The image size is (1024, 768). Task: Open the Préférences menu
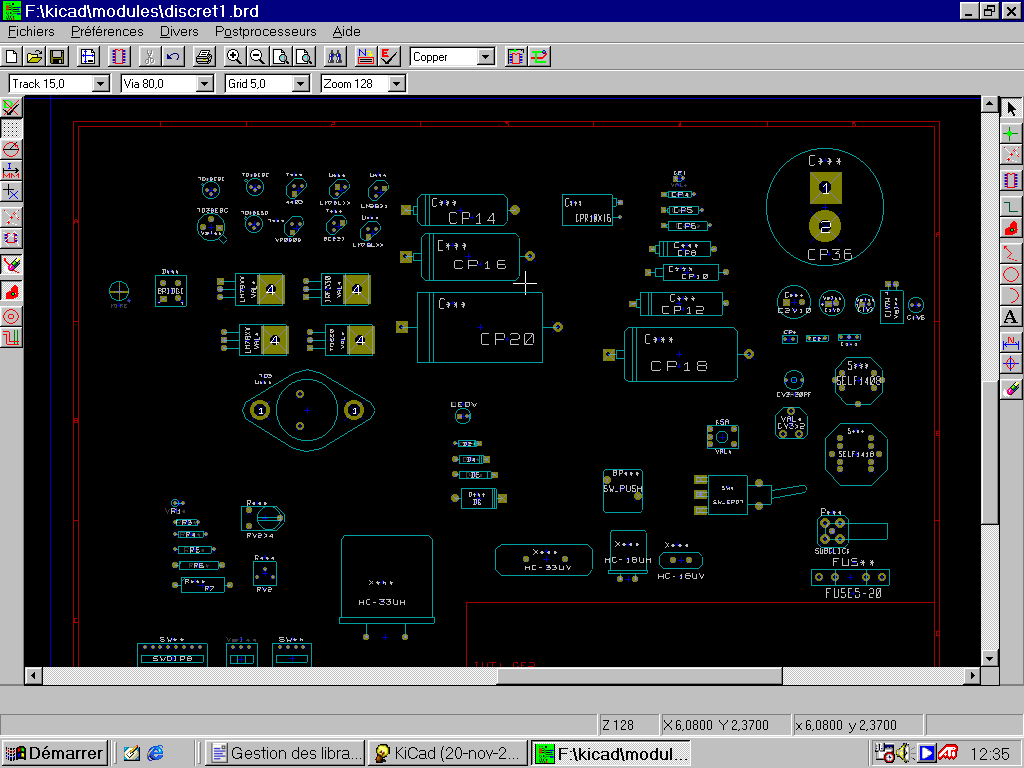107,32
